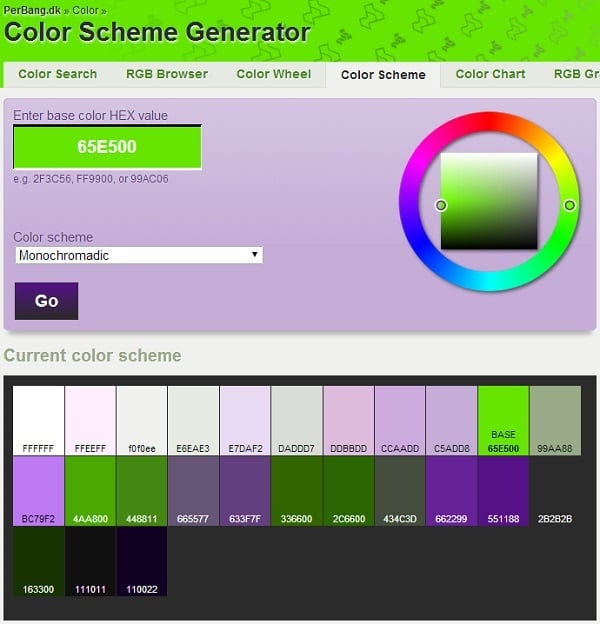
Task: Select the f0f0ee swatch
Action: (x=142, y=420)
